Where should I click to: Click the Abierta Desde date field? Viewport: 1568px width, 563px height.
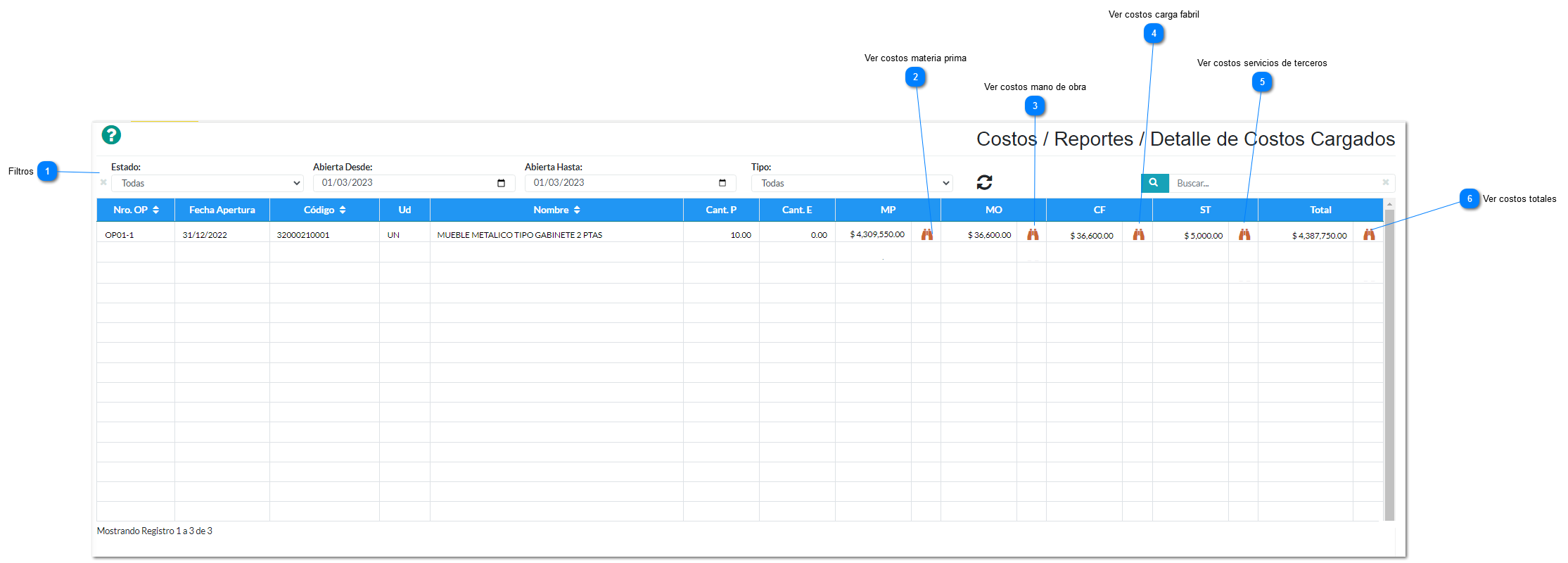(x=414, y=183)
